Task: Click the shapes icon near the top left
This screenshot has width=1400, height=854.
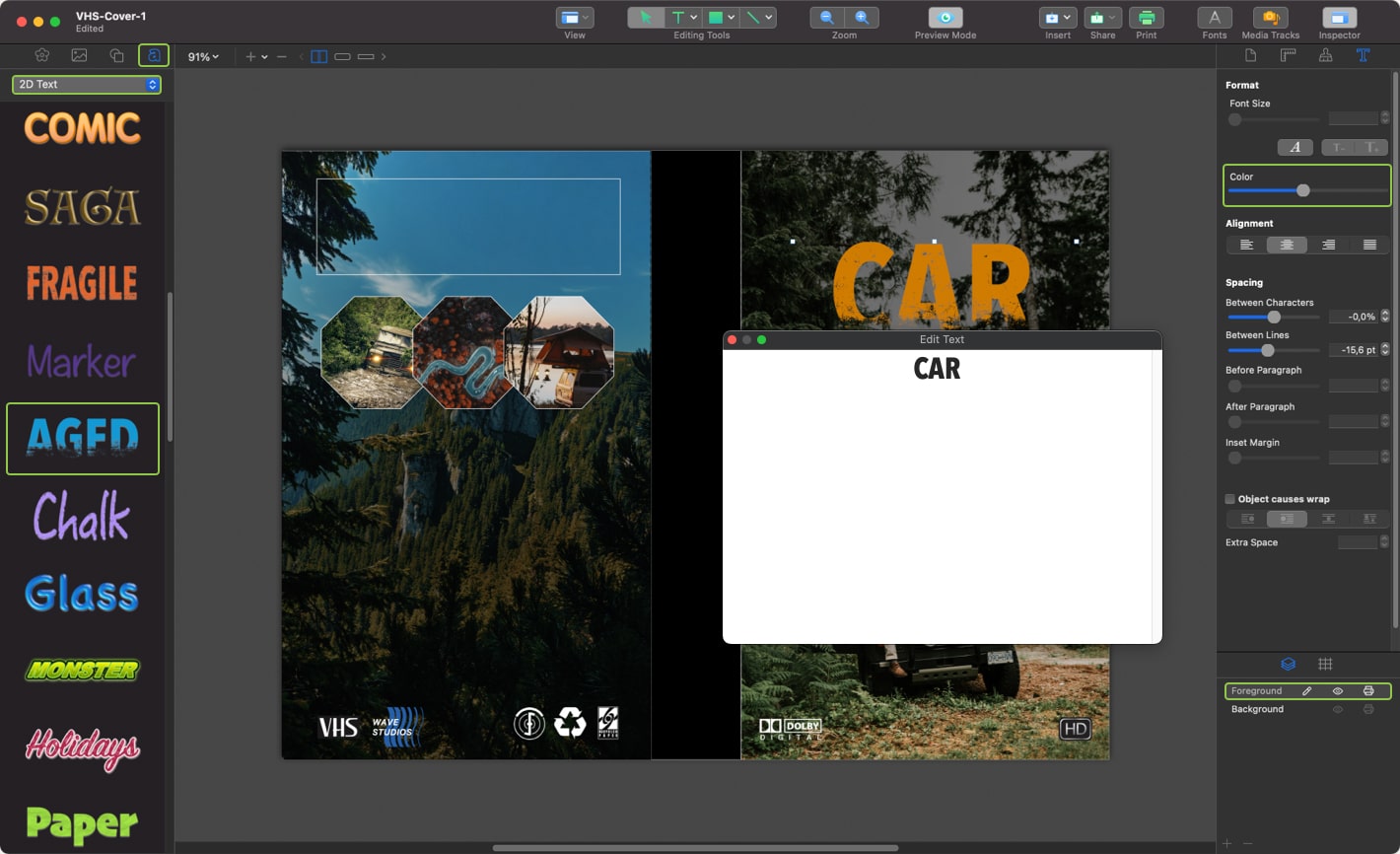Action: tap(117, 55)
